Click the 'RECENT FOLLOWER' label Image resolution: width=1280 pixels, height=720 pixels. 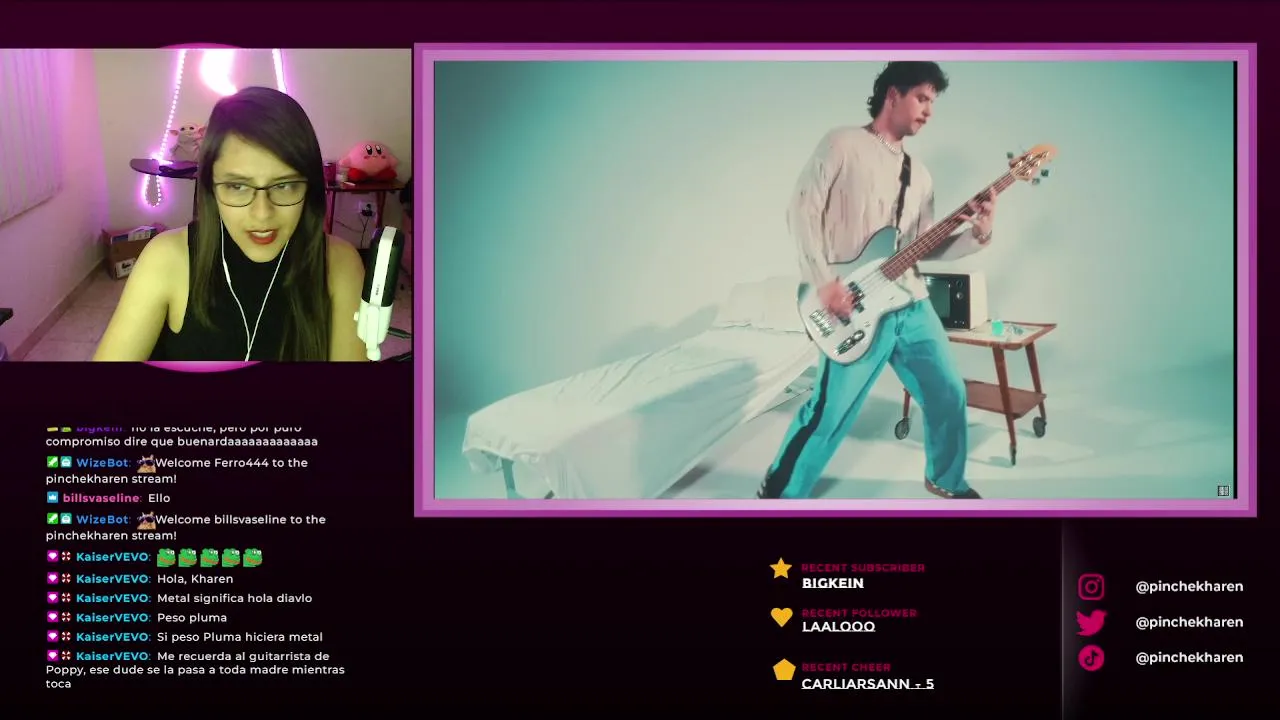pos(859,613)
